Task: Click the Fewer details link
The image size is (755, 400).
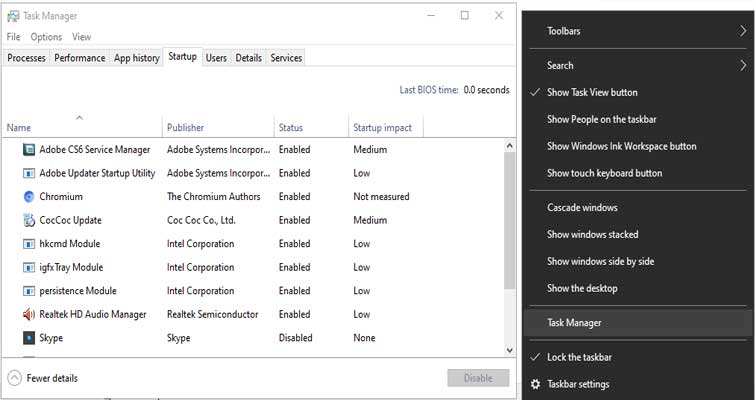Action: pyautogui.click(x=52, y=378)
